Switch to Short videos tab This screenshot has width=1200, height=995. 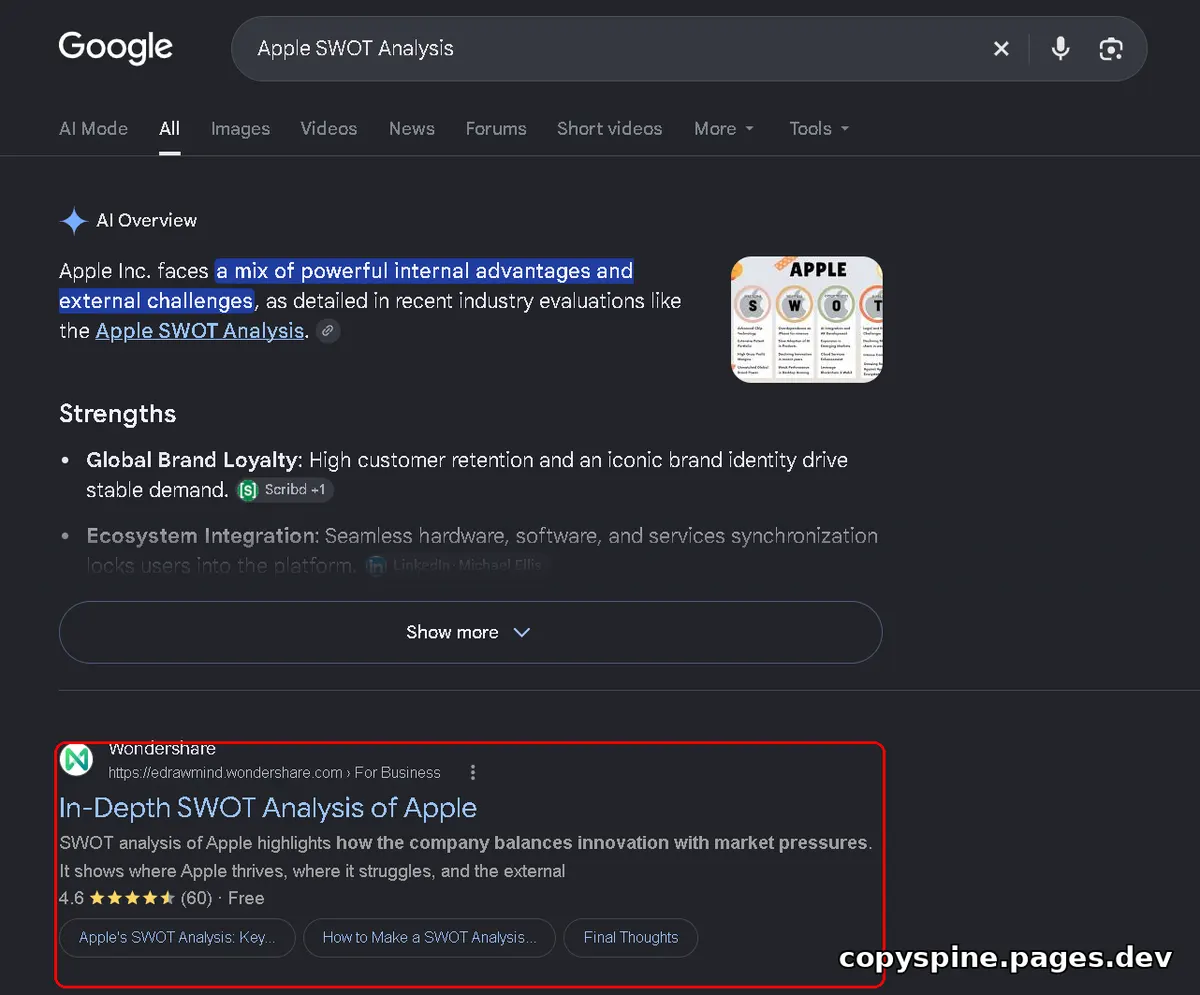[610, 129]
